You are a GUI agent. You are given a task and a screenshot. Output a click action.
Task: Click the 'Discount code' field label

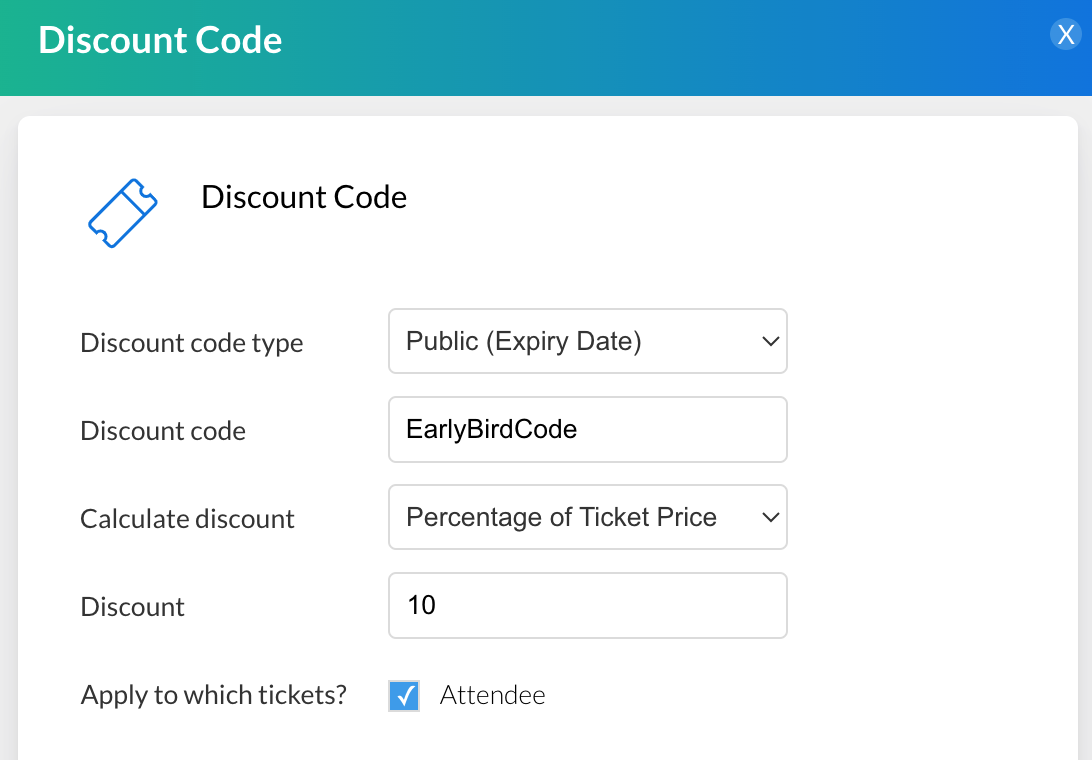(163, 431)
